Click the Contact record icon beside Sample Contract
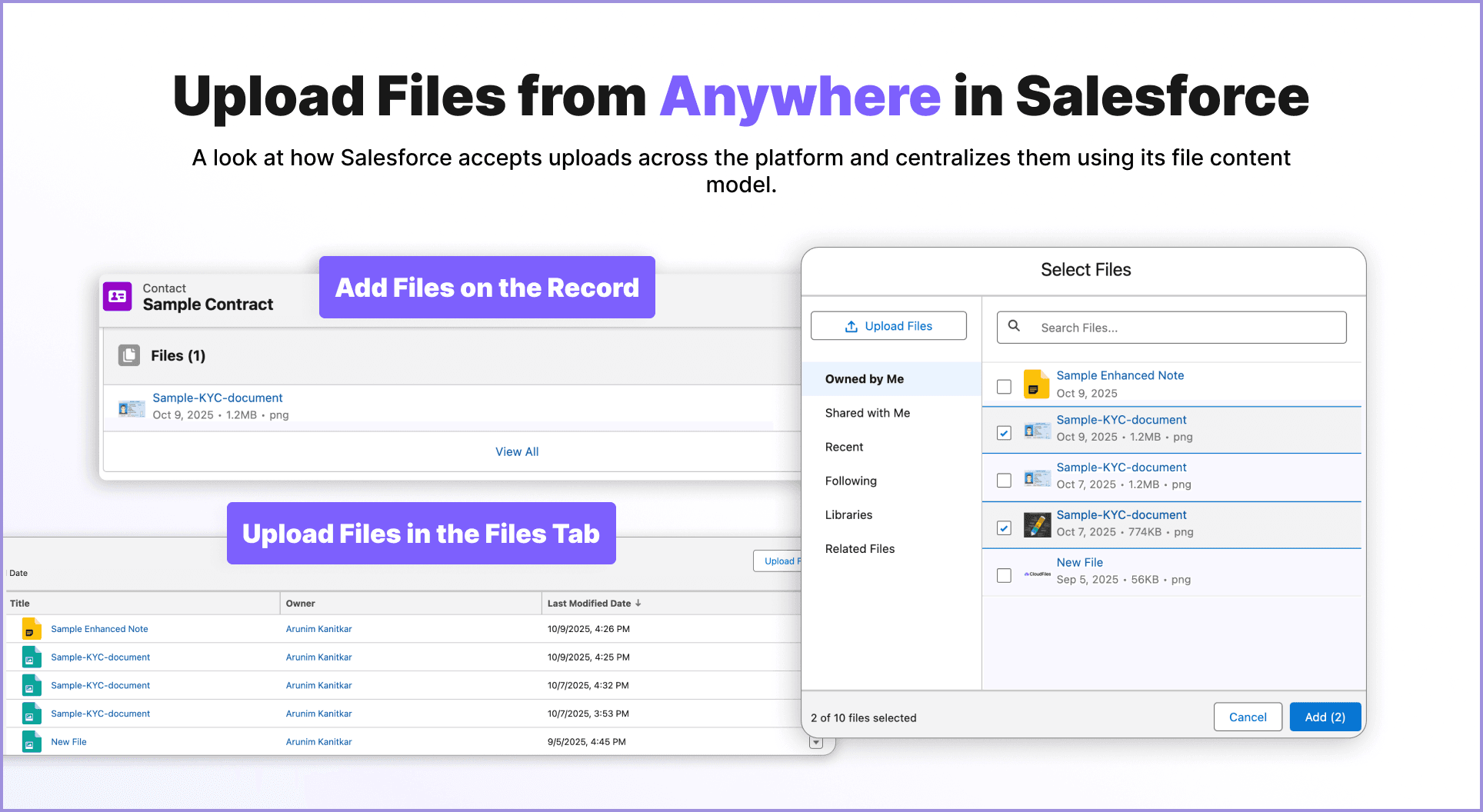Image resolution: width=1483 pixels, height=812 pixels. pos(117,296)
